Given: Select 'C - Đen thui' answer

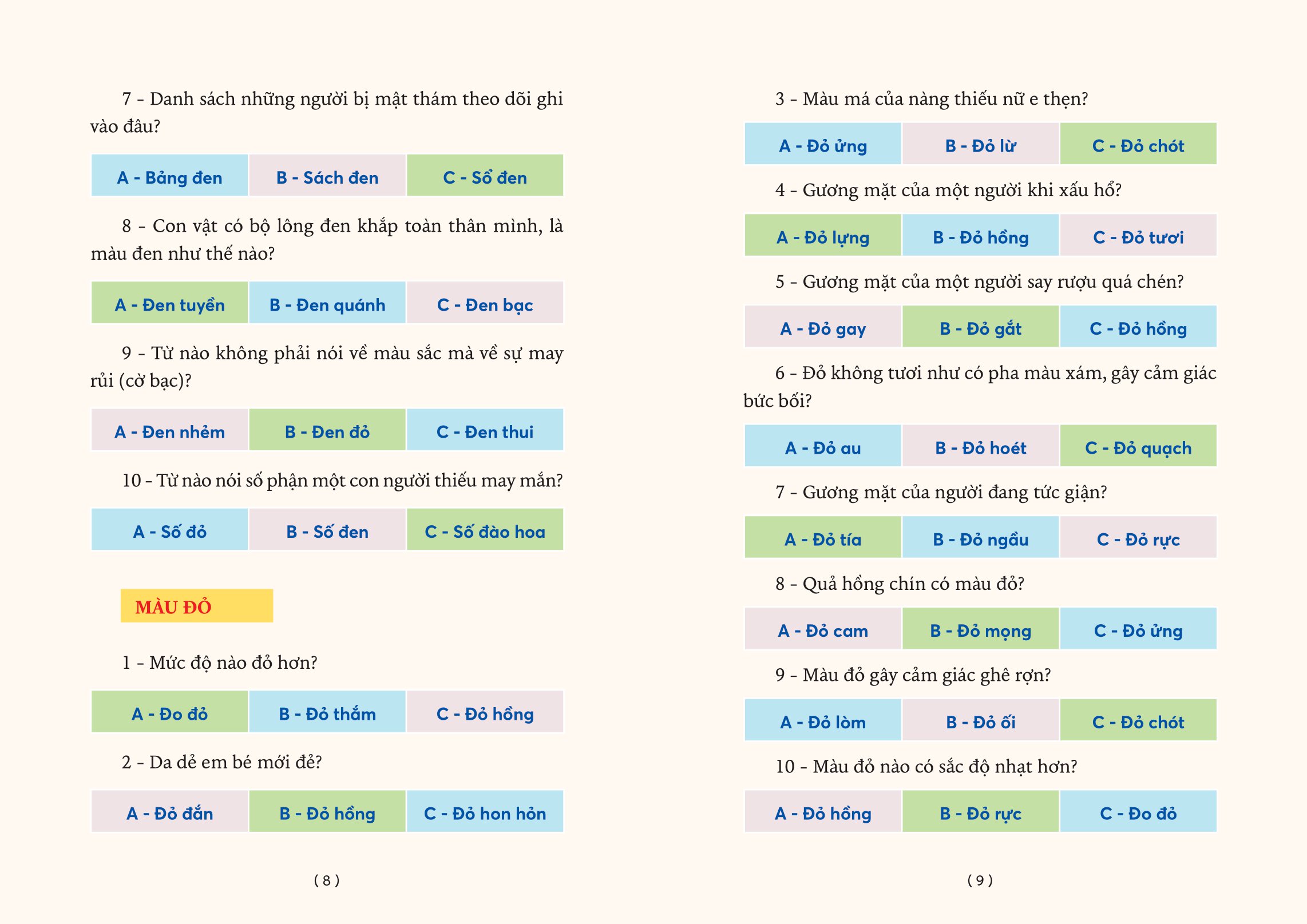Looking at the screenshot, I should pyautogui.click(x=485, y=431).
